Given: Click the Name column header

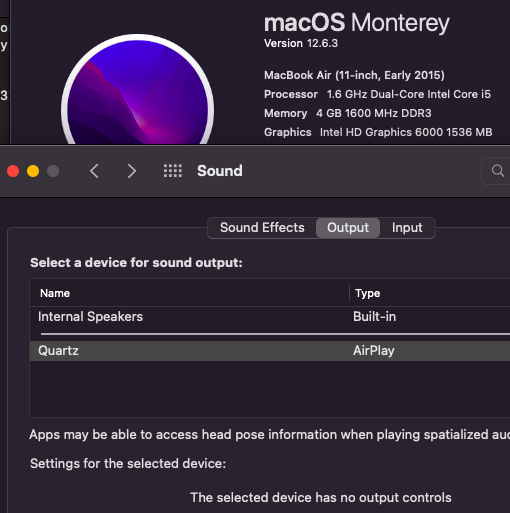Looking at the screenshot, I should click(55, 293).
